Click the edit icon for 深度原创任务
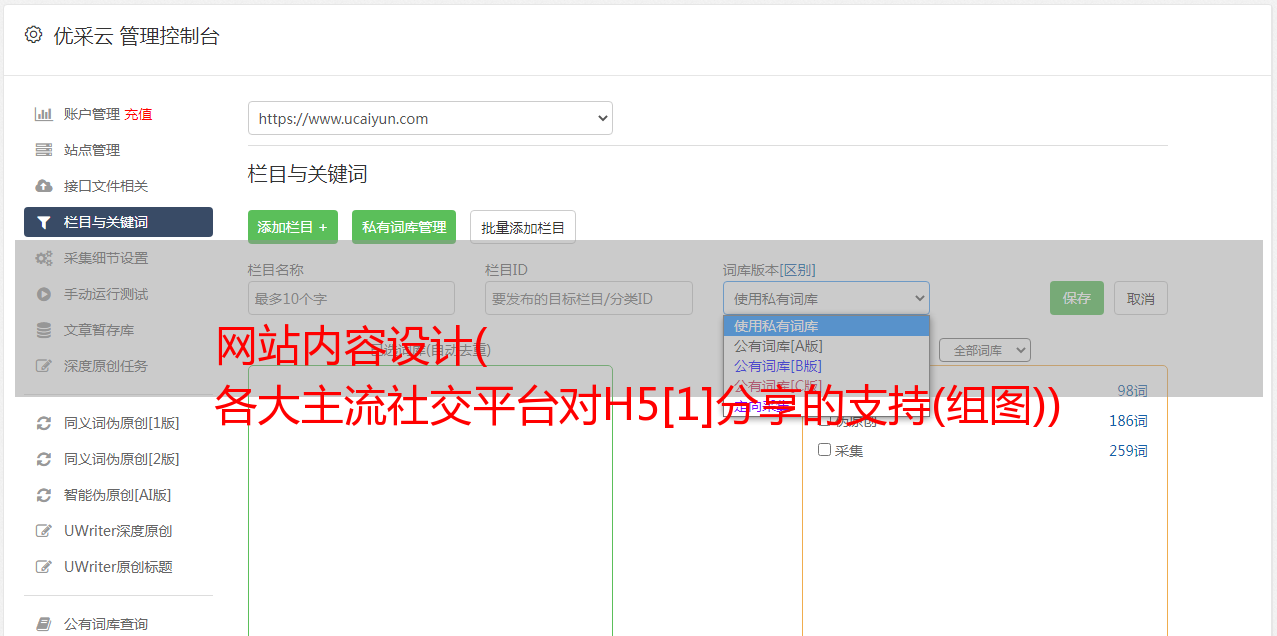1277x636 pixels. point(44,366)
